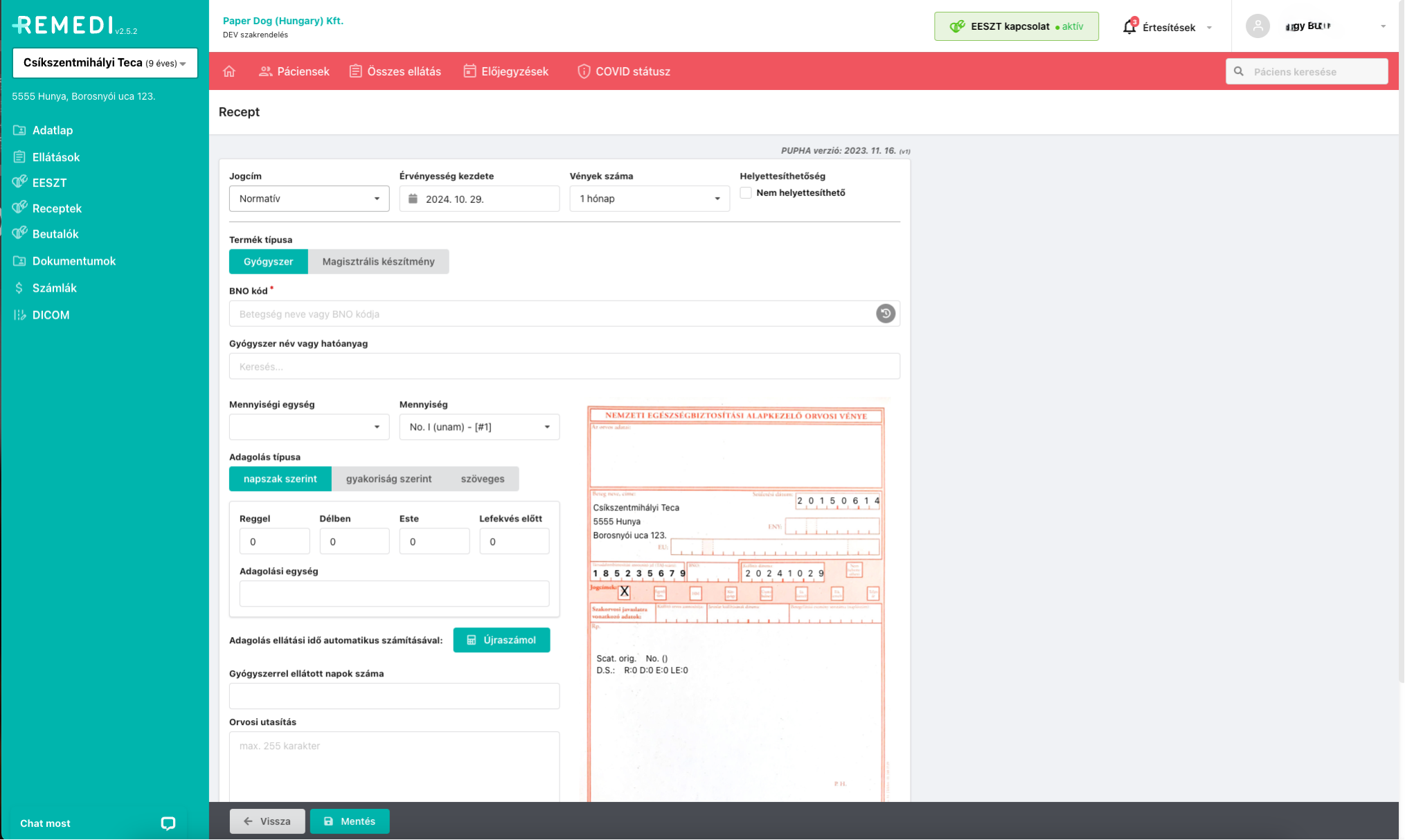Image resolution: width=1405 pixels, height=840 pixels.
Task: Go to the Előjegyzések tab
Action: pyautogui.click(x=506, y=71)
